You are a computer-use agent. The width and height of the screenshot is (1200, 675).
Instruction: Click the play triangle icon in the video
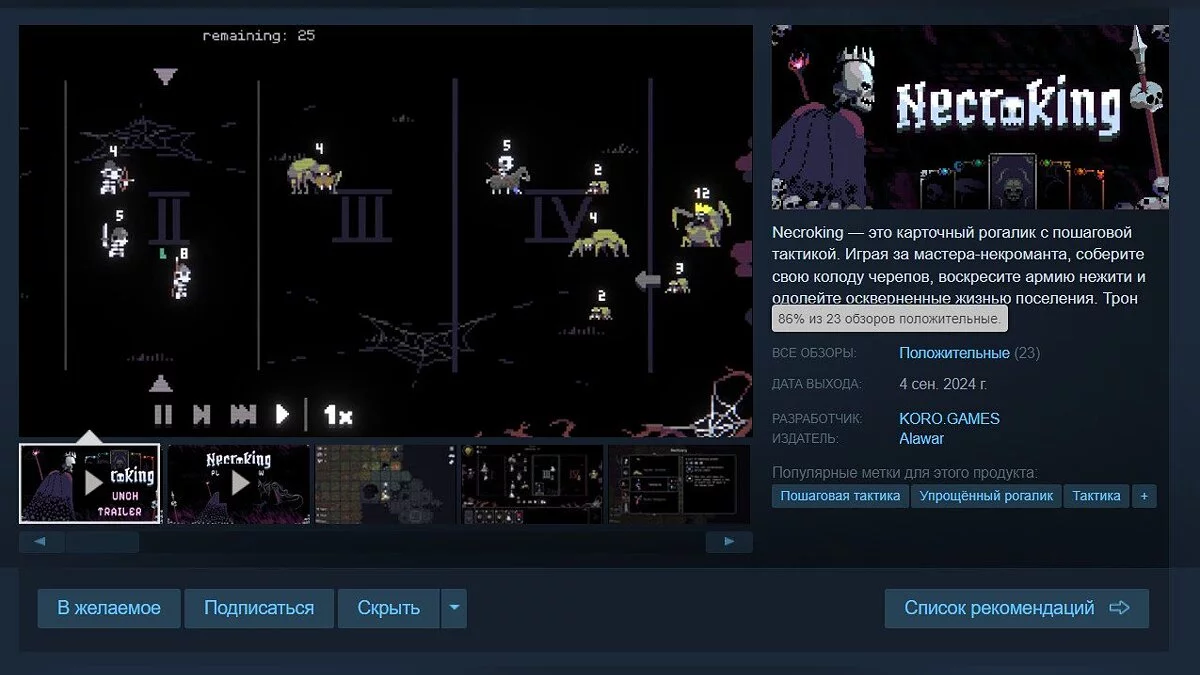coord(282,414)
